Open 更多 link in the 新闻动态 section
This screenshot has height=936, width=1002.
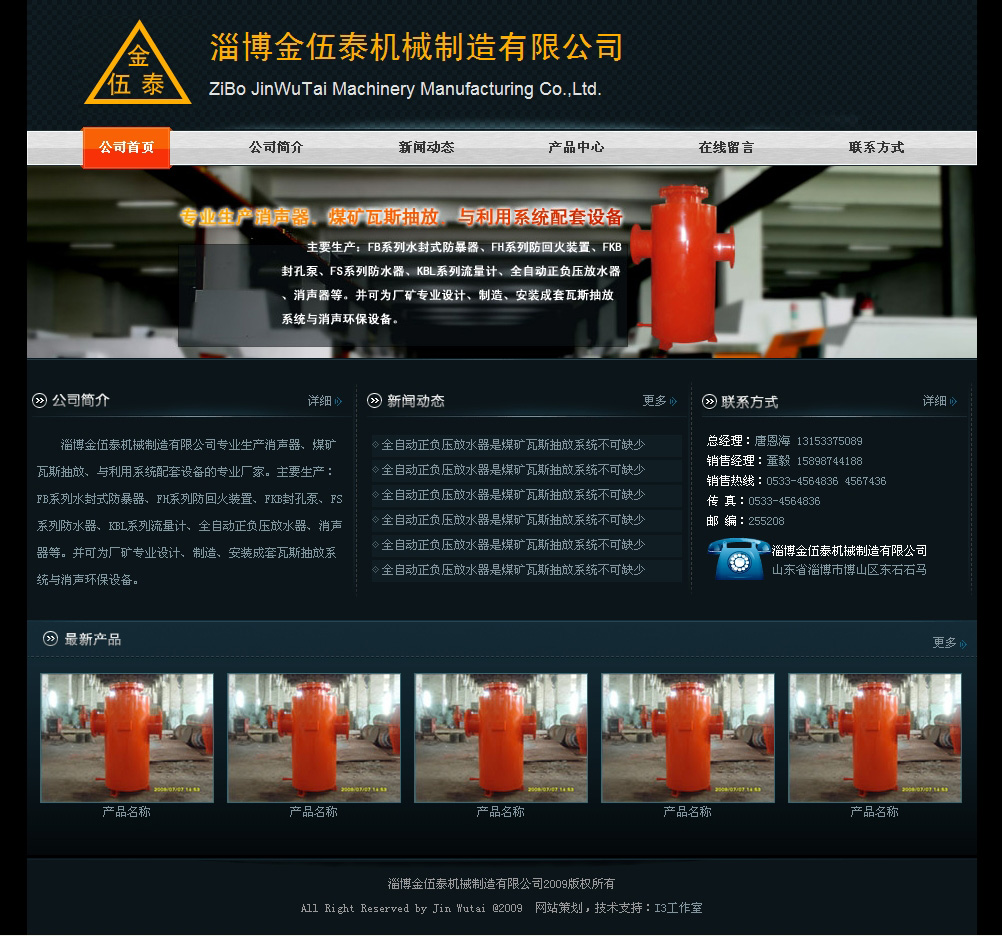coord(659,401)
